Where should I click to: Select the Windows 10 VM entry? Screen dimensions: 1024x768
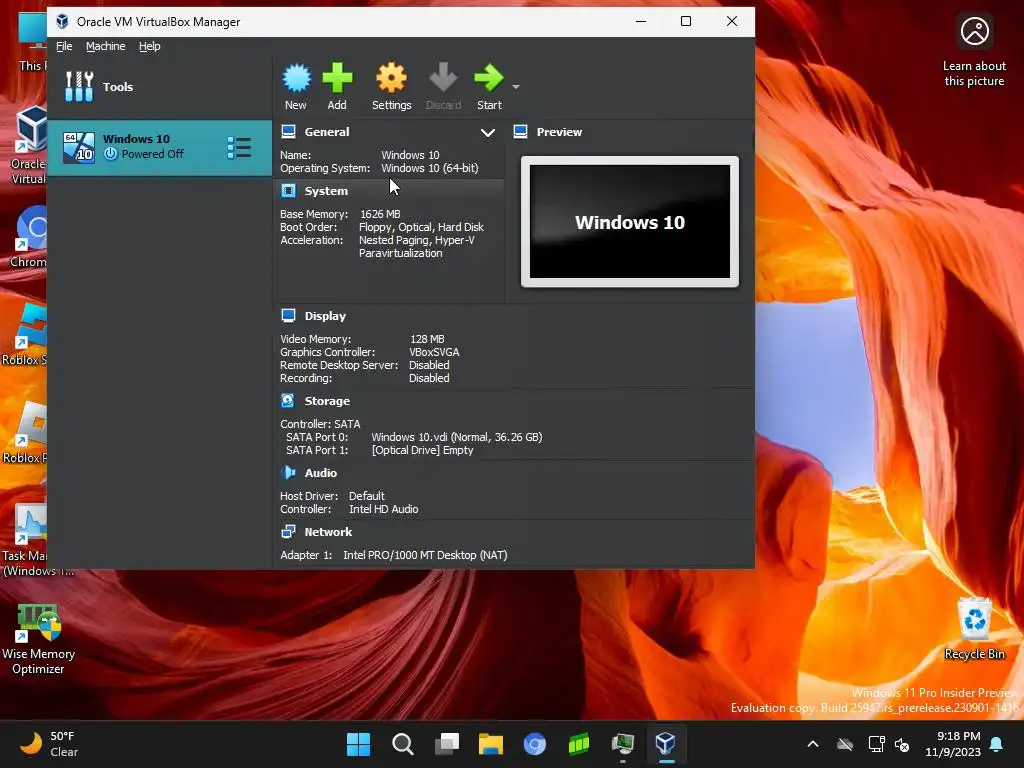[159, 147]
